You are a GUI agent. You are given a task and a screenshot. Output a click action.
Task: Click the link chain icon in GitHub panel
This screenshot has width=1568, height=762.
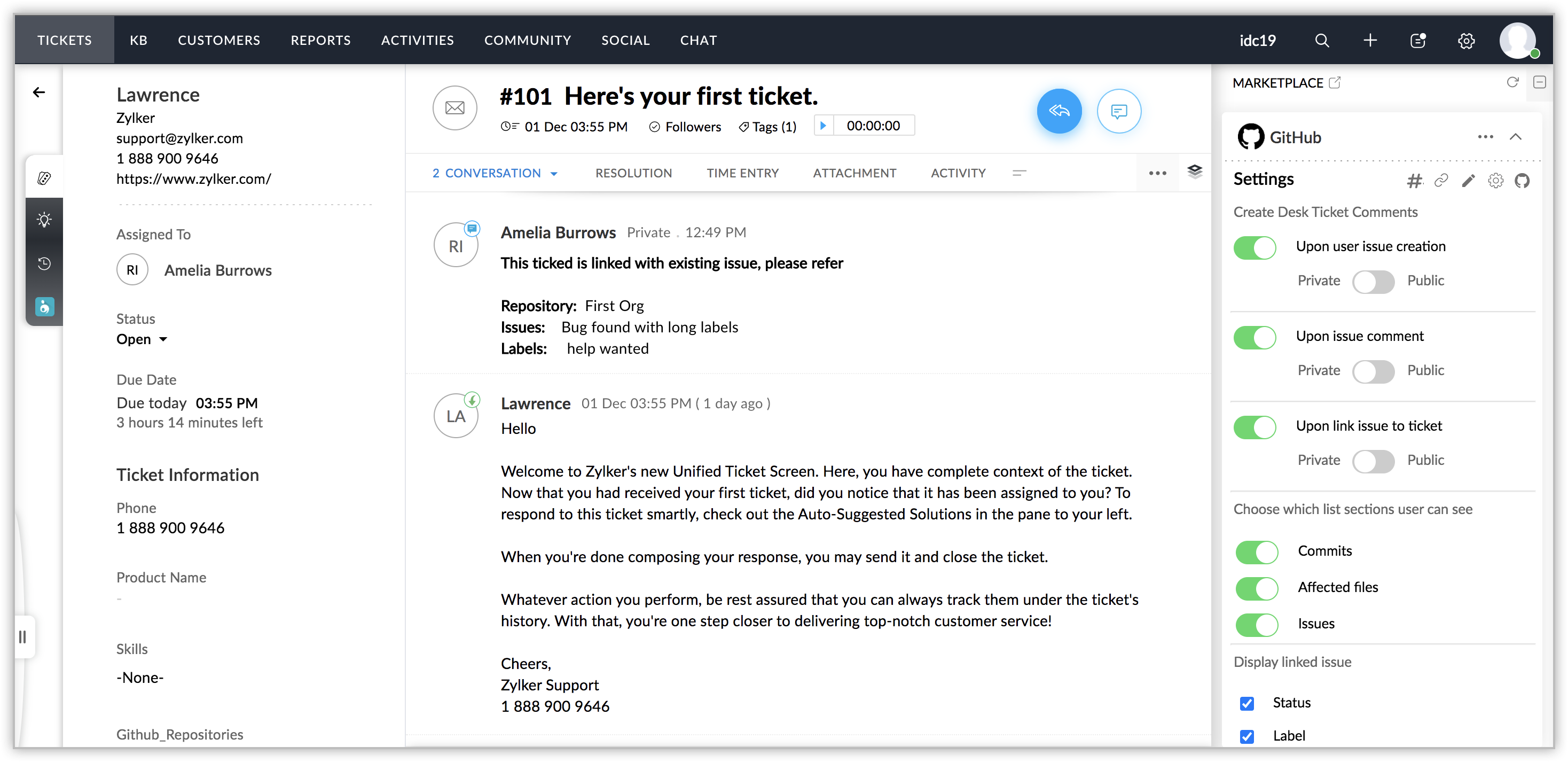tap(1441, 180)
